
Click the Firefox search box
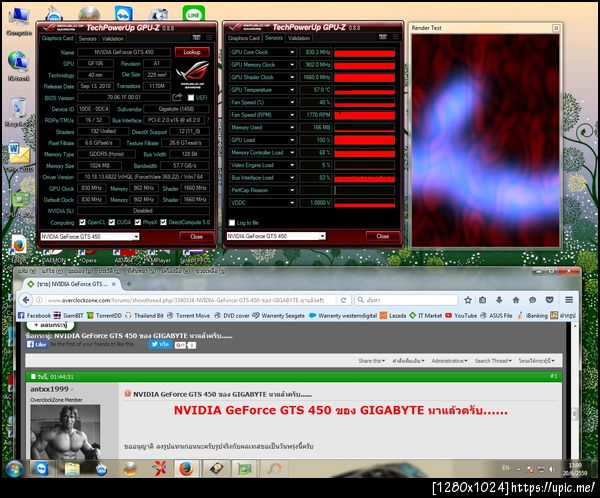point(406,300)
